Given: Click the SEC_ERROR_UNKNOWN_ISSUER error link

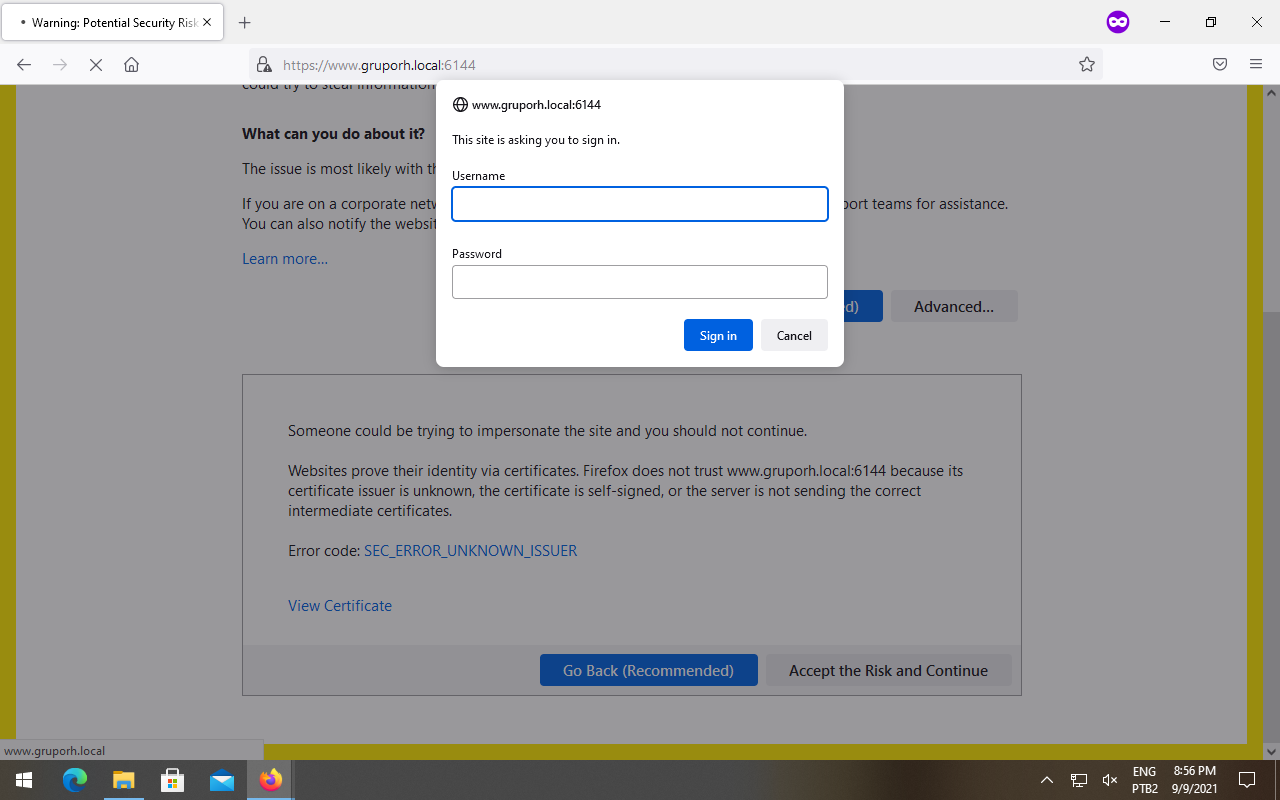Looking at the screenshot, I should click(470, 550).
